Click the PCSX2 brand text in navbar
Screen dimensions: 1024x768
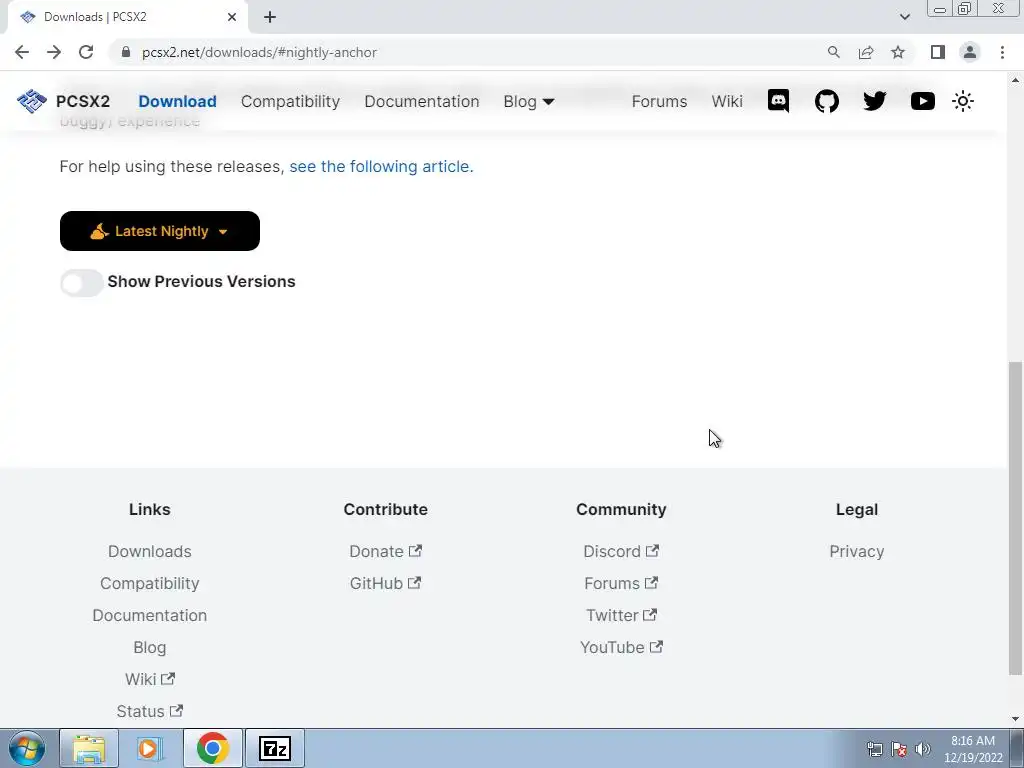(83, 101)
